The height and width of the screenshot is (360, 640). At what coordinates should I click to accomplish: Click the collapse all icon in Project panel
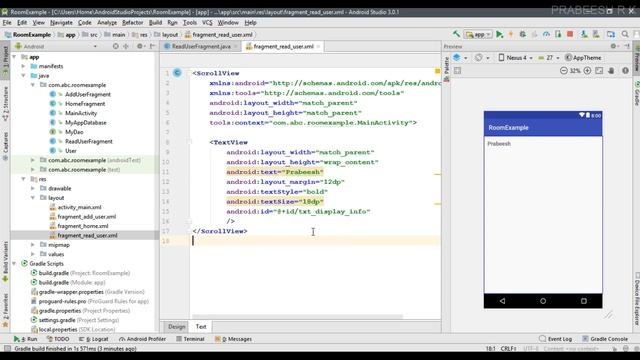tap(126, 46)
